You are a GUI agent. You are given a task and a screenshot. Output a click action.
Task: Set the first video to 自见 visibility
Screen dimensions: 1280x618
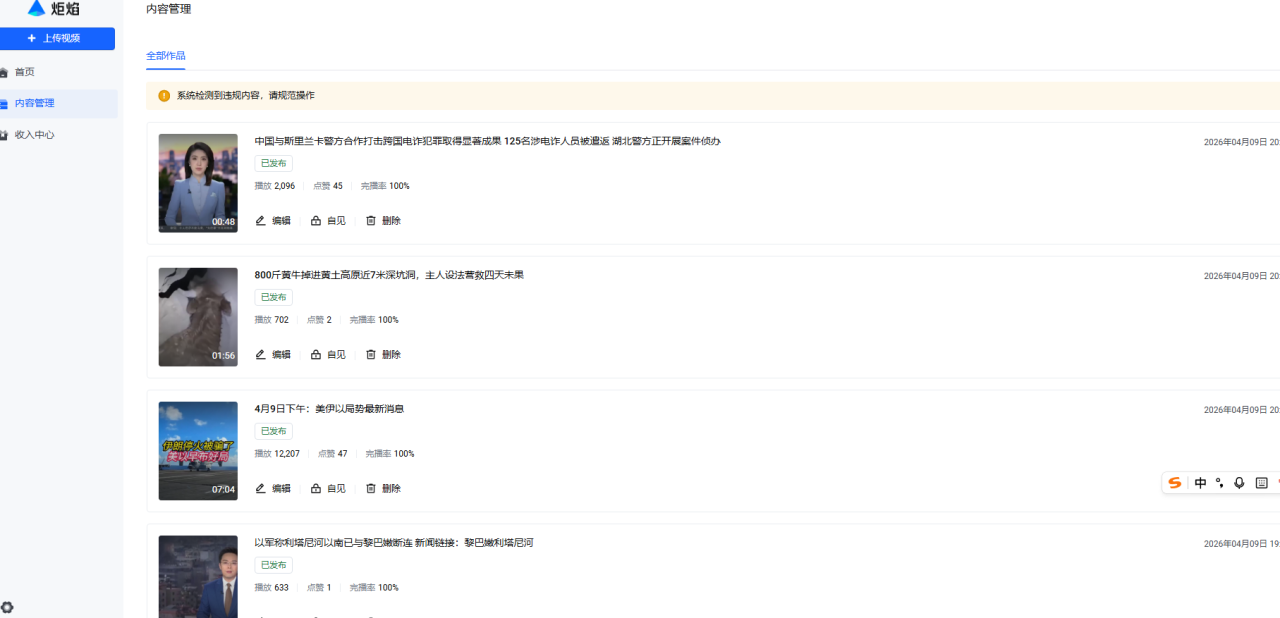(x=328, y=220)
